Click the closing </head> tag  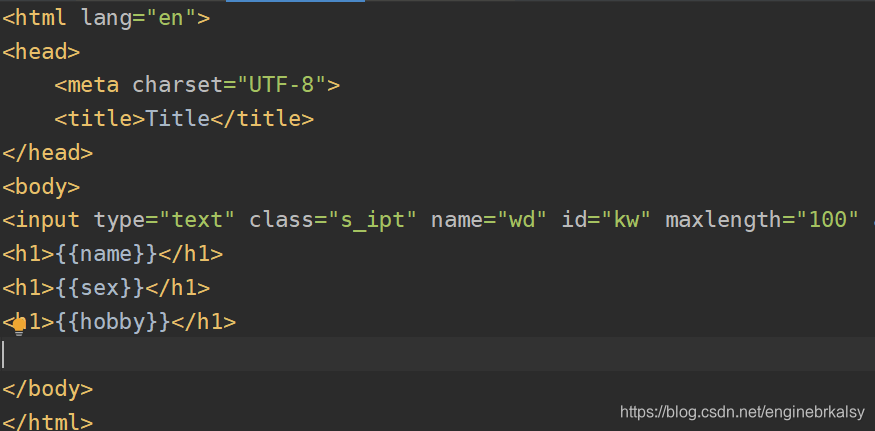click(x=47, y=153)
